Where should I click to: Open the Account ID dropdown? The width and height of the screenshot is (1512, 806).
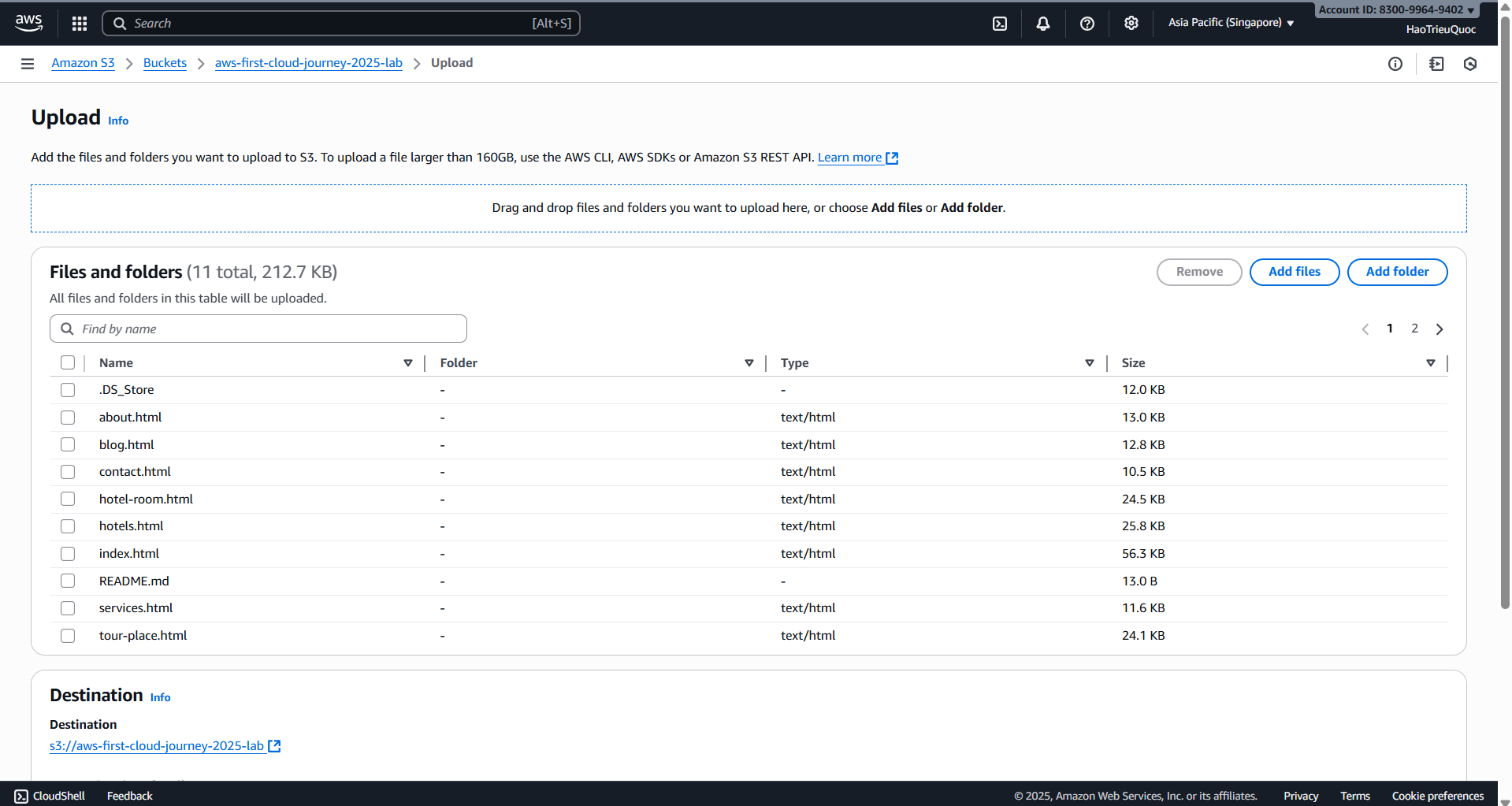click(1396, 9)
